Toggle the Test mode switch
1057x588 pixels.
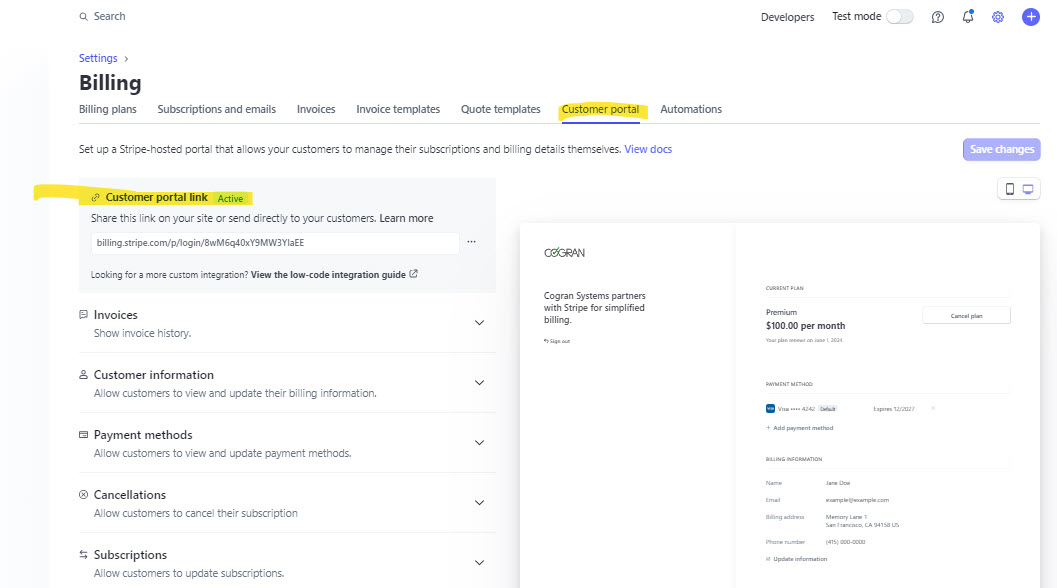[x=899, y=17]
